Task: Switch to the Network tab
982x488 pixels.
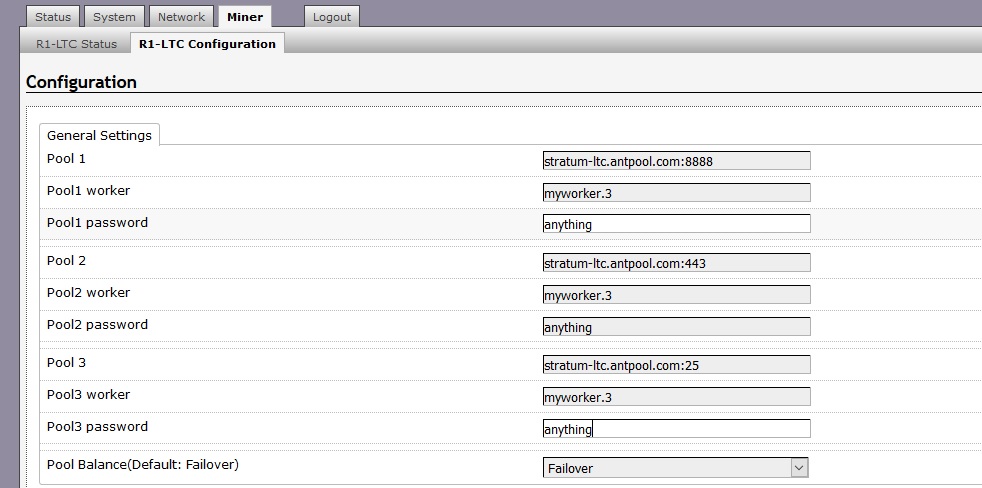Action: (x=181, y=17)
